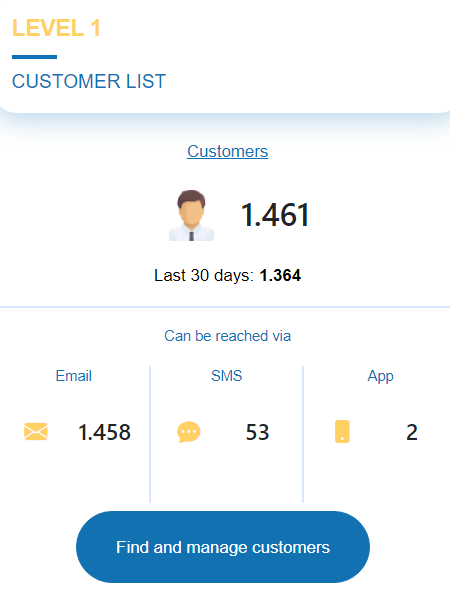Click the Last 30 days label
This screenshot has height=591, width=450.
coord(204,276)
